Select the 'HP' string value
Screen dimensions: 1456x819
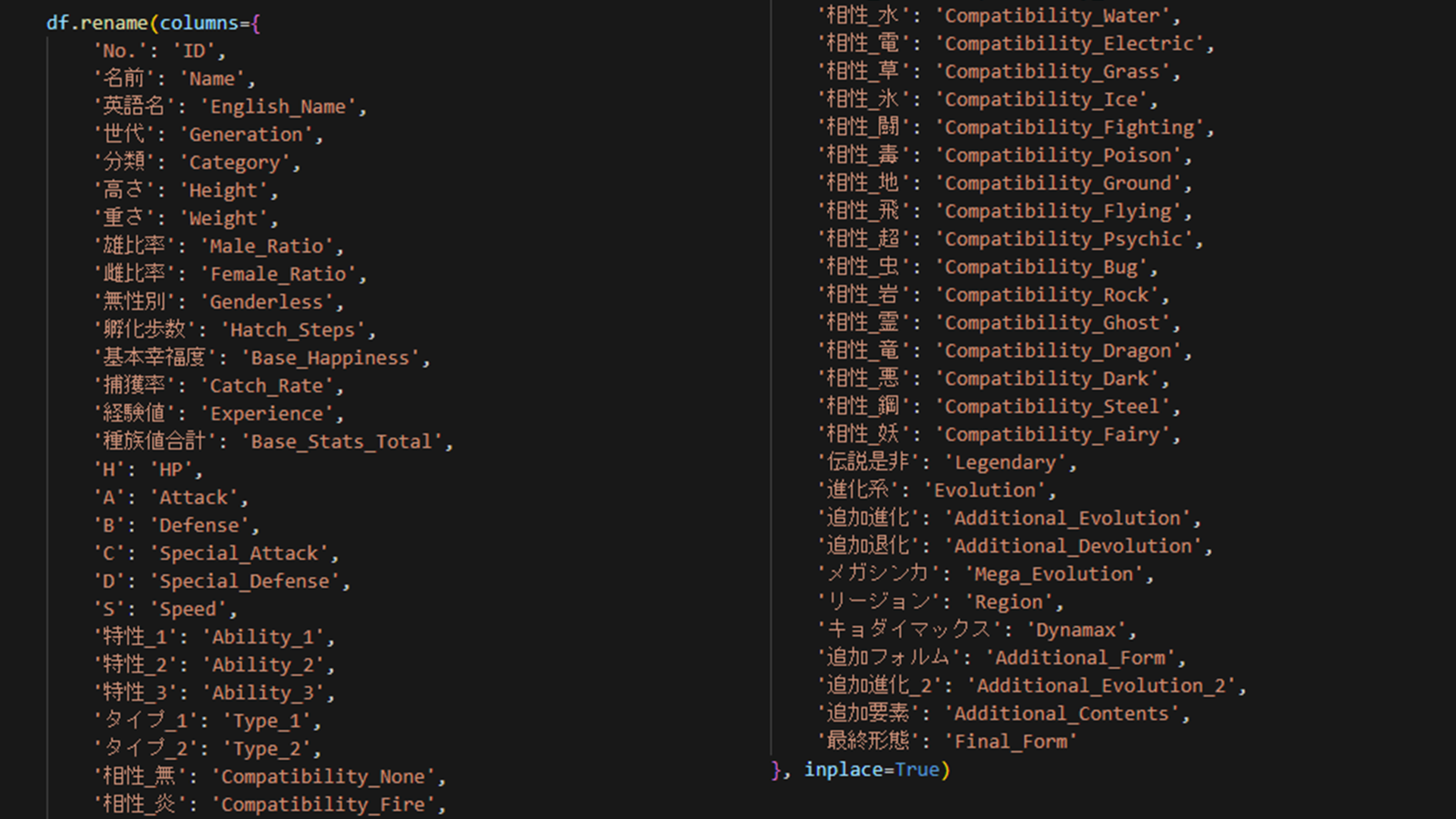[171, 470]
